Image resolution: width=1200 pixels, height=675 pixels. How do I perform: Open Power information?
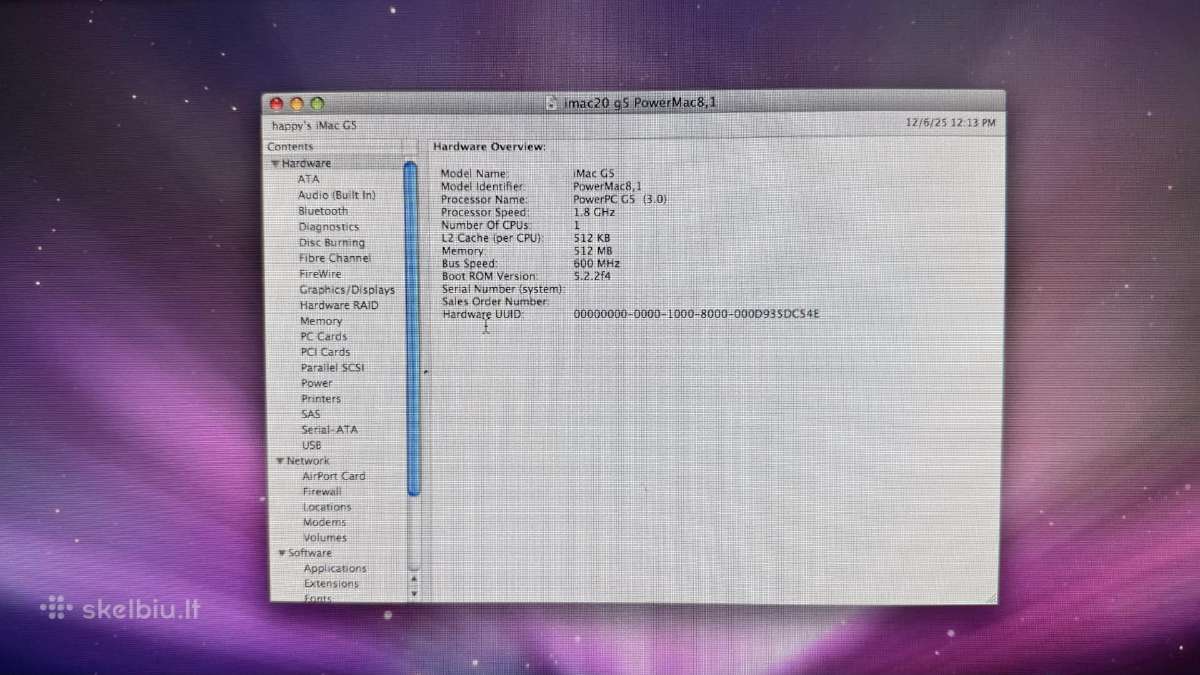tap(317, 383)
